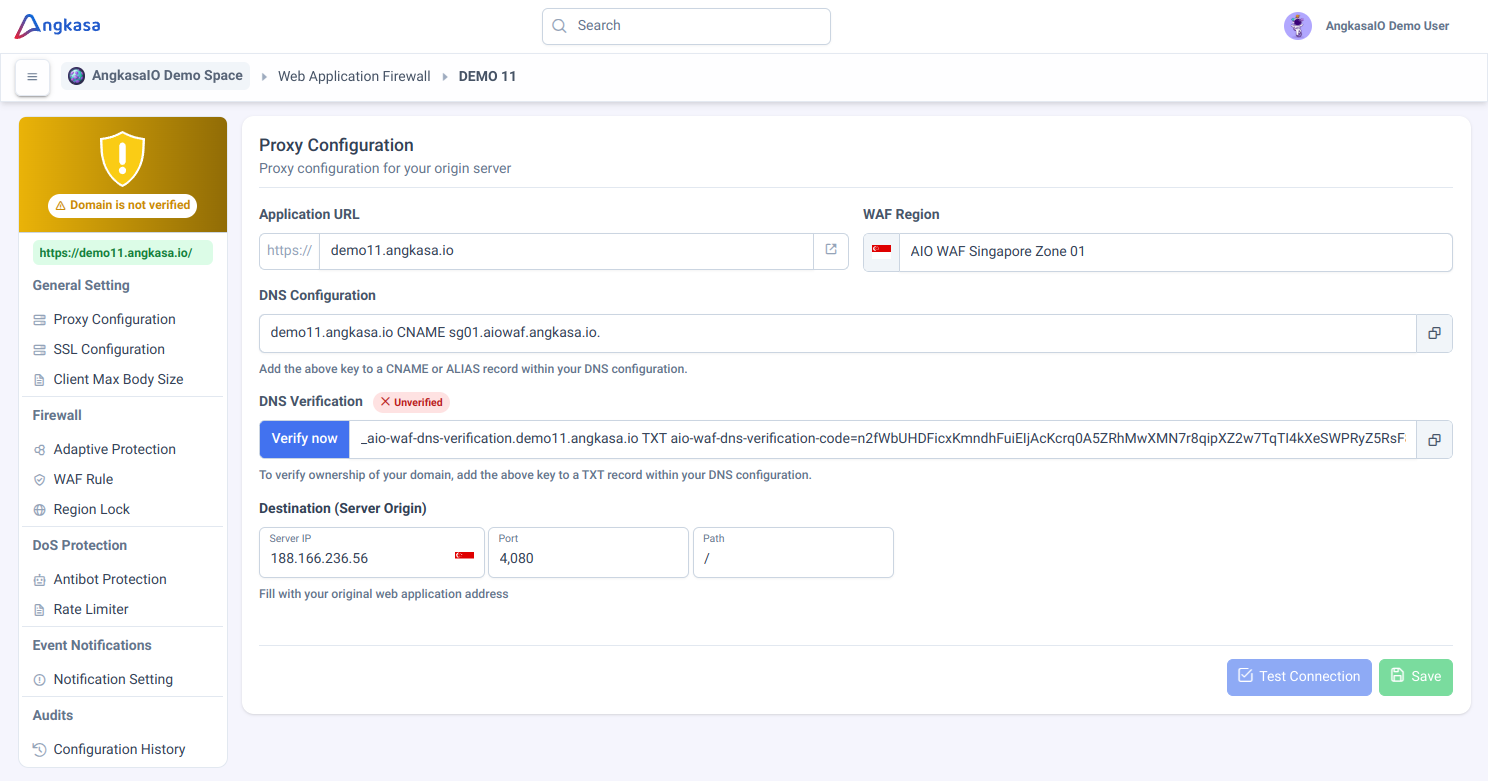The width and height of the screenshot is (1488, 781).
Task: View Configuration History audit
Action: click(121, 750)
